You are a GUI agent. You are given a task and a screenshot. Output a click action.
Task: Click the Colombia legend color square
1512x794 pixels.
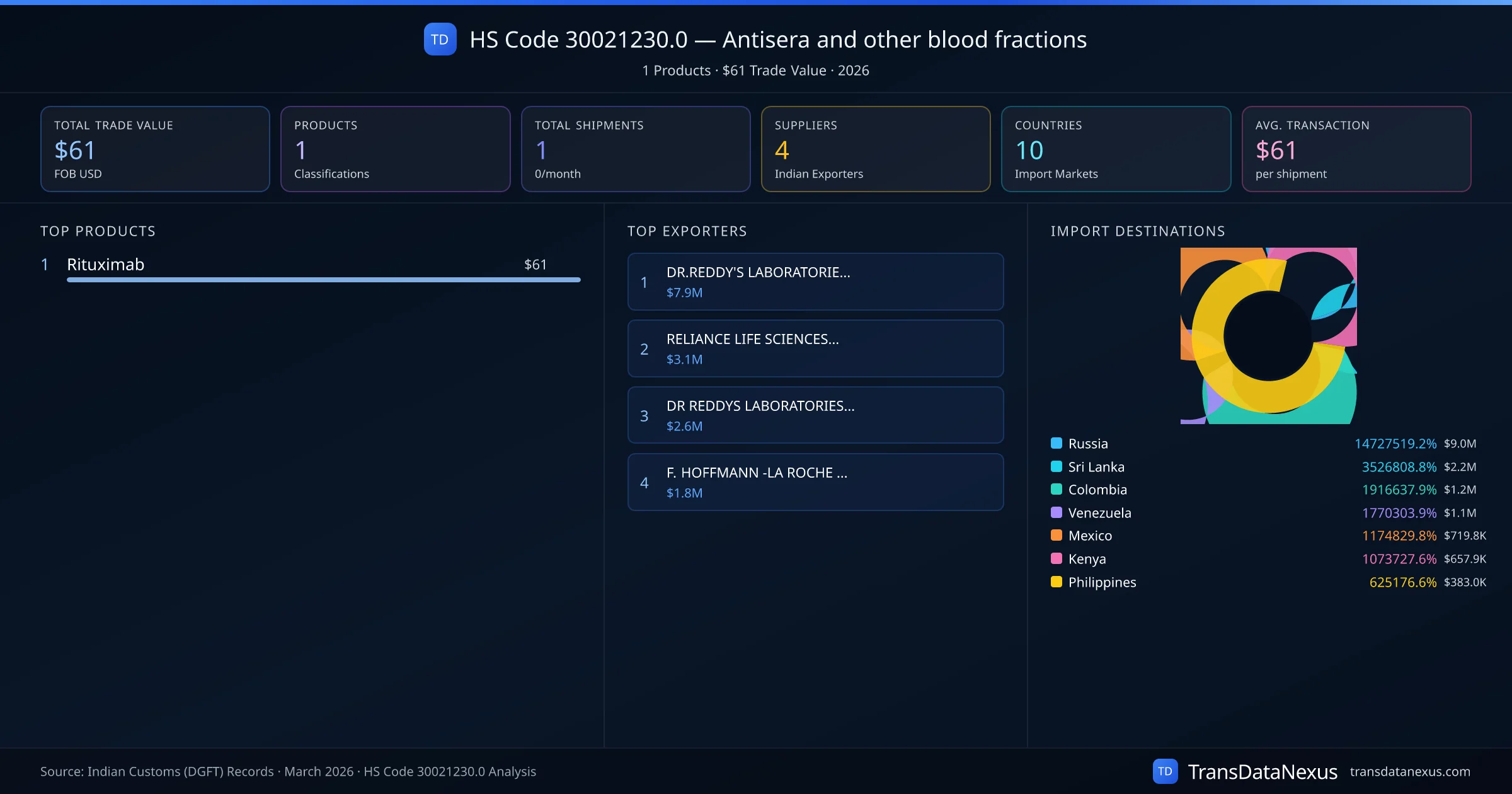pyautogui.click(x=1057, y=489)
